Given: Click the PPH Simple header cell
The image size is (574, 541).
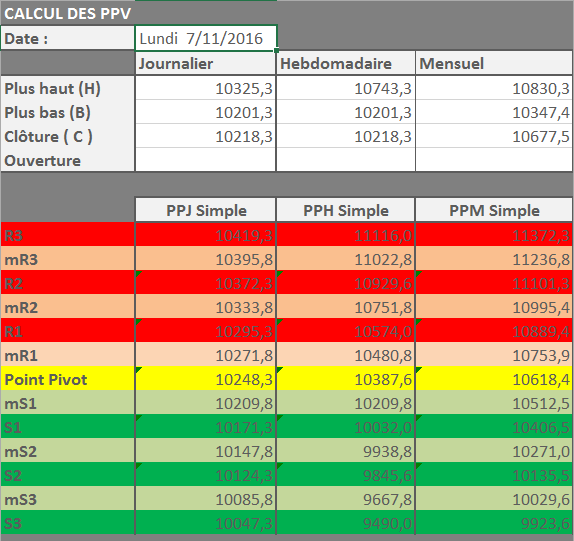Looking at the screenshot, I should point(346,210).
